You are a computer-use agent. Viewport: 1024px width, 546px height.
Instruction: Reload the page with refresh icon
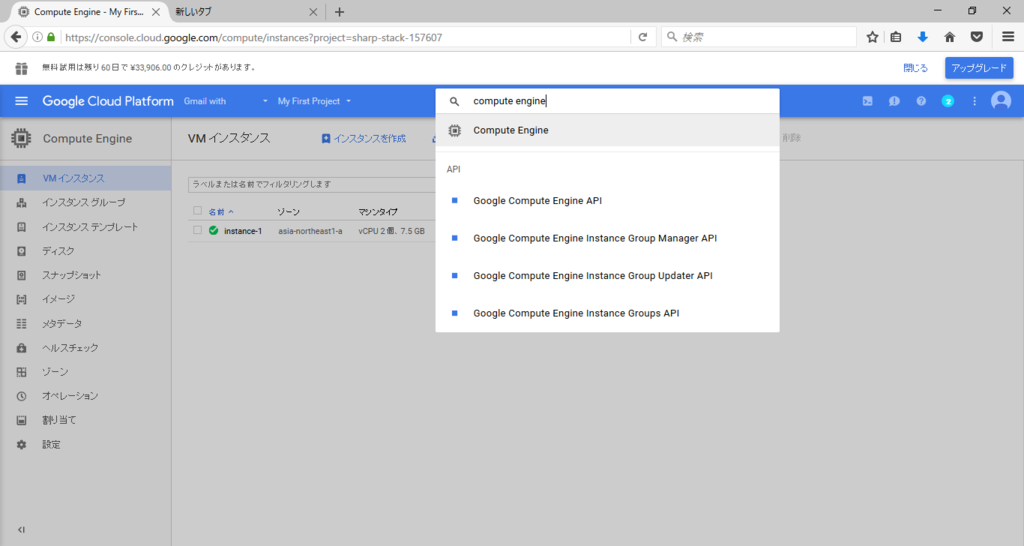pyautogui.click(x=643, y=37)
